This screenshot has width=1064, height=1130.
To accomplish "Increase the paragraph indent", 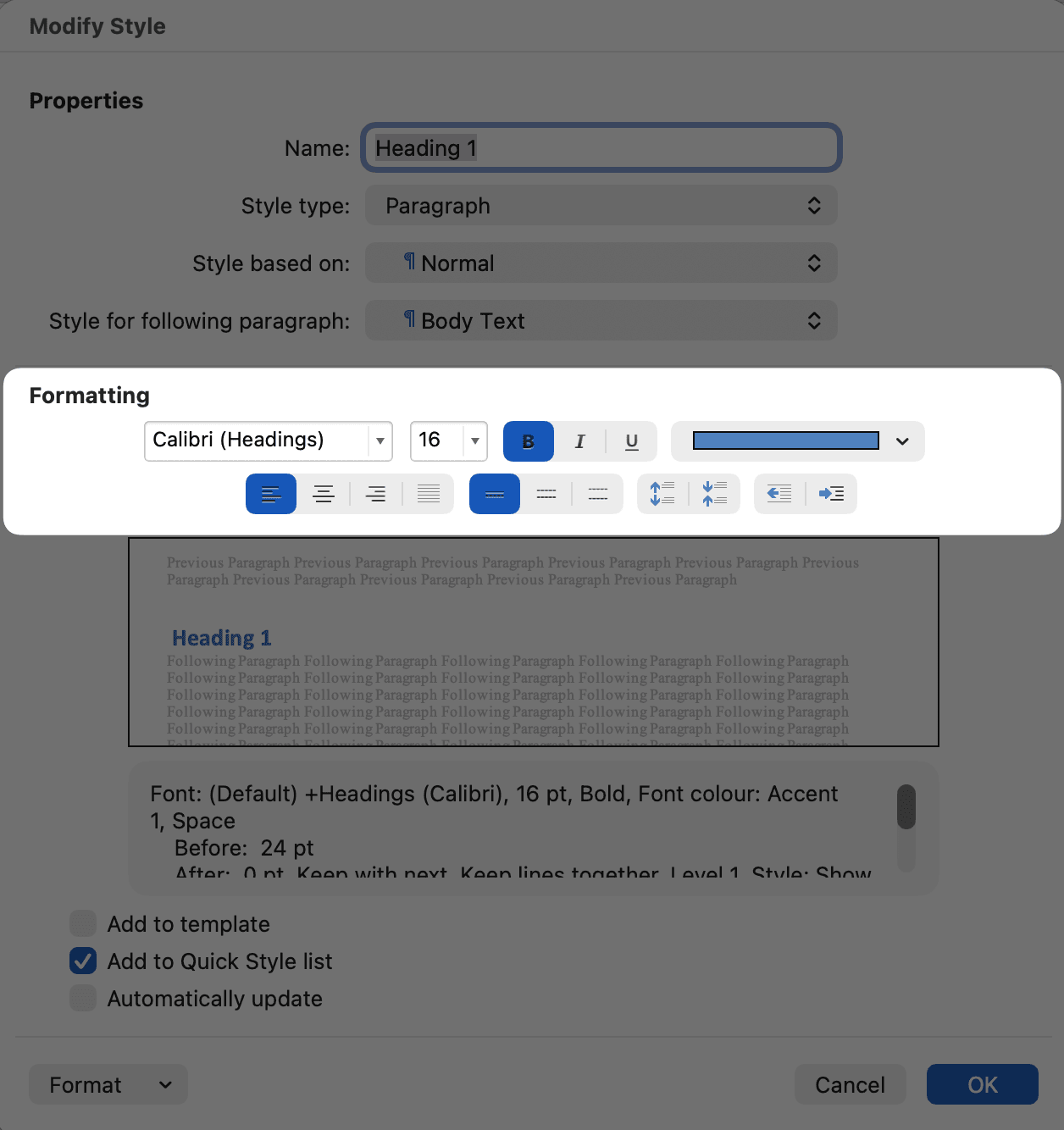I will pos(832,493).
